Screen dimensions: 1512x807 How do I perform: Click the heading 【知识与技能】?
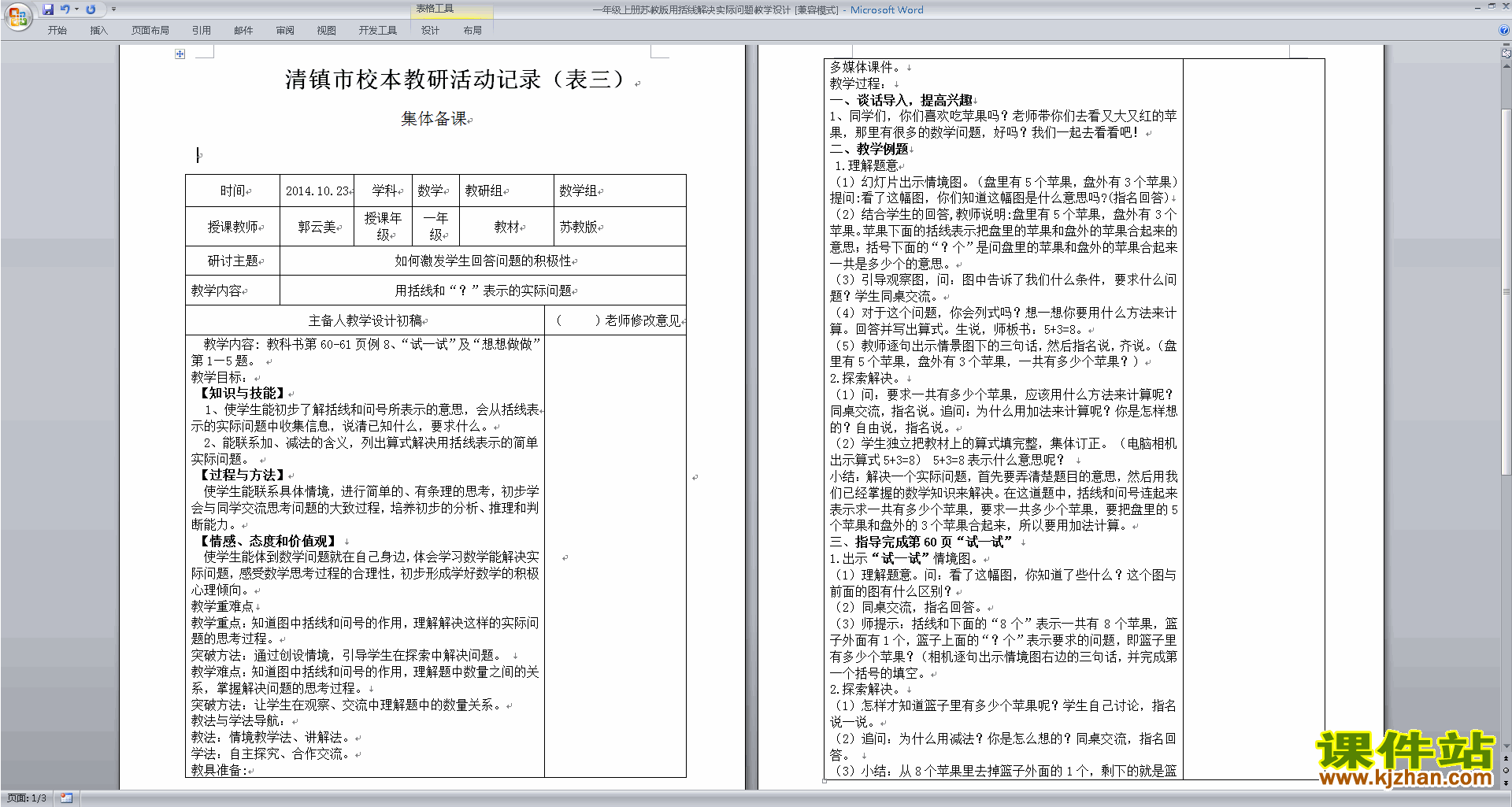[241, 394]
